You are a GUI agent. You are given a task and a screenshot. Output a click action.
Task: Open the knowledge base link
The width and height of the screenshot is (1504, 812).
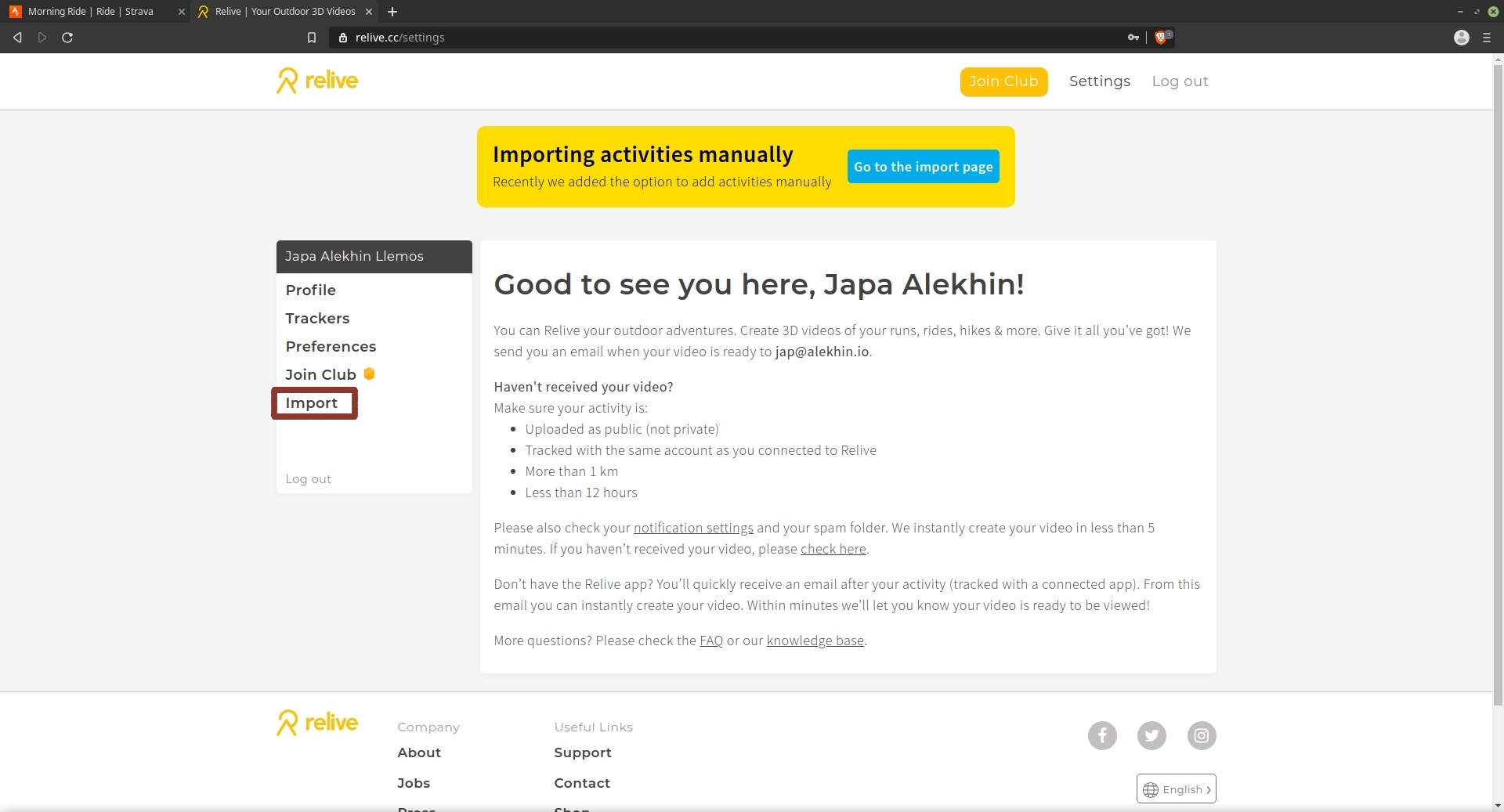(x=815, y=641)
